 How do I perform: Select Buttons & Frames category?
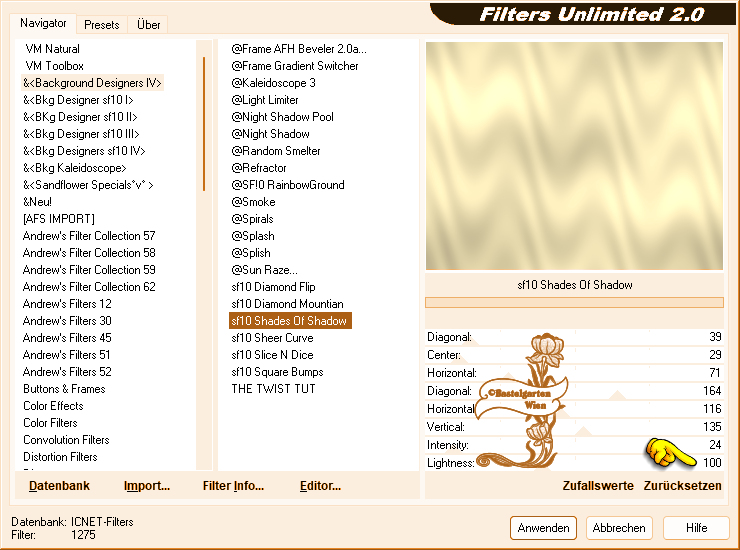(x=64, y=389)
